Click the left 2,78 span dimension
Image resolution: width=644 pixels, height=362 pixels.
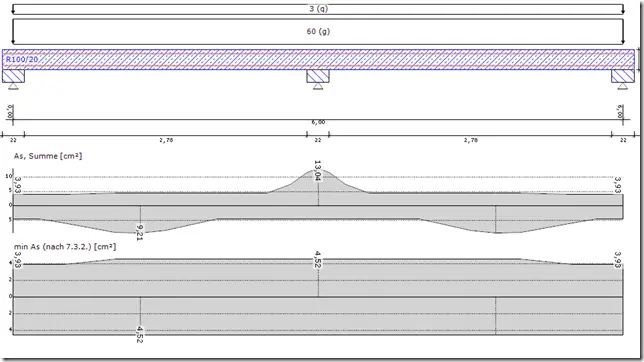coord(166,140)
